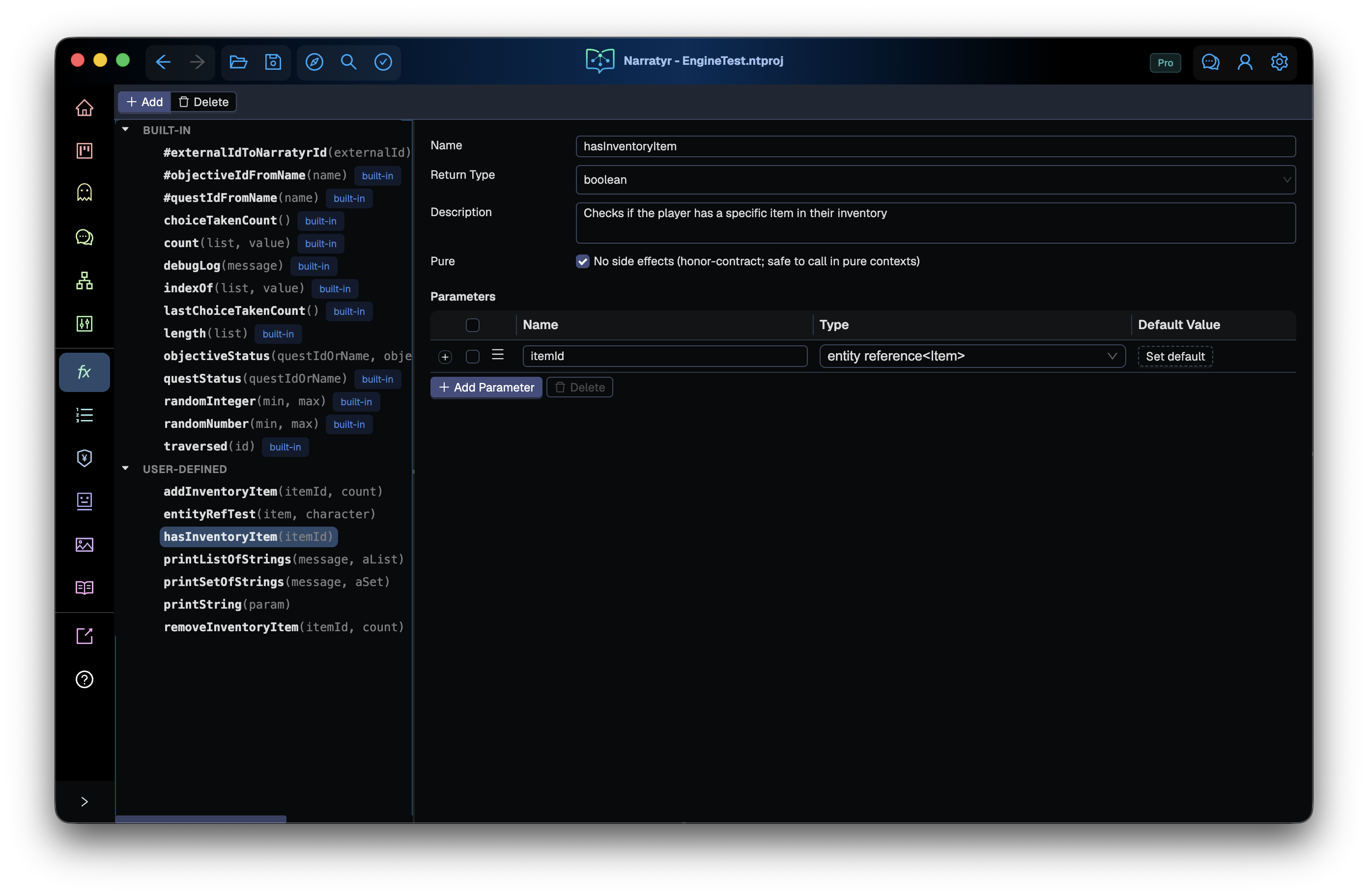Viewport: 1368px width, 896px height.
Task: Collapse the BUILT-IN functions group
Action: [125, 130]
